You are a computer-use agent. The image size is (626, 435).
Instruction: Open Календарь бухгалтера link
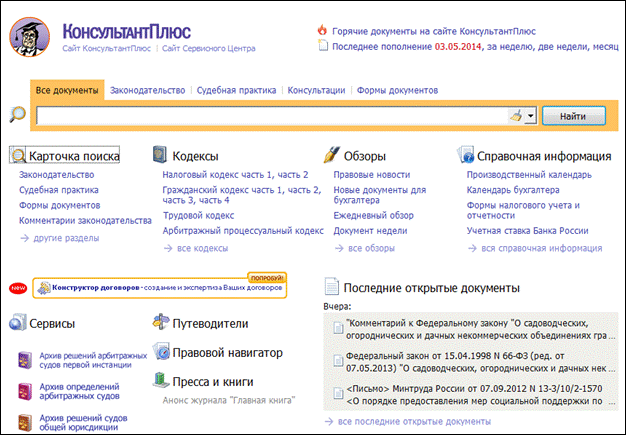(x=513, y=190)
